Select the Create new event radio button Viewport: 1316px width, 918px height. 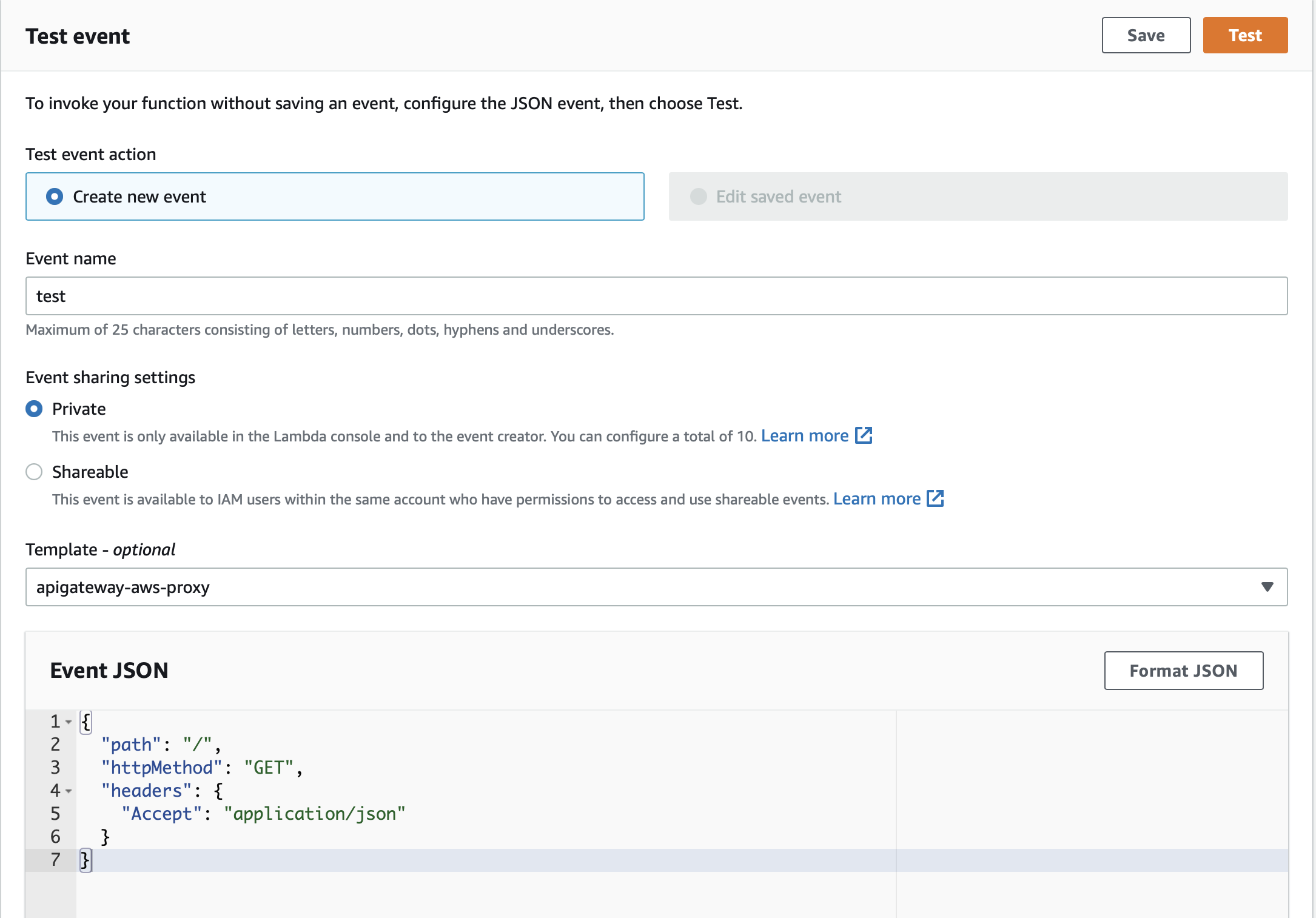pos(55,196)
